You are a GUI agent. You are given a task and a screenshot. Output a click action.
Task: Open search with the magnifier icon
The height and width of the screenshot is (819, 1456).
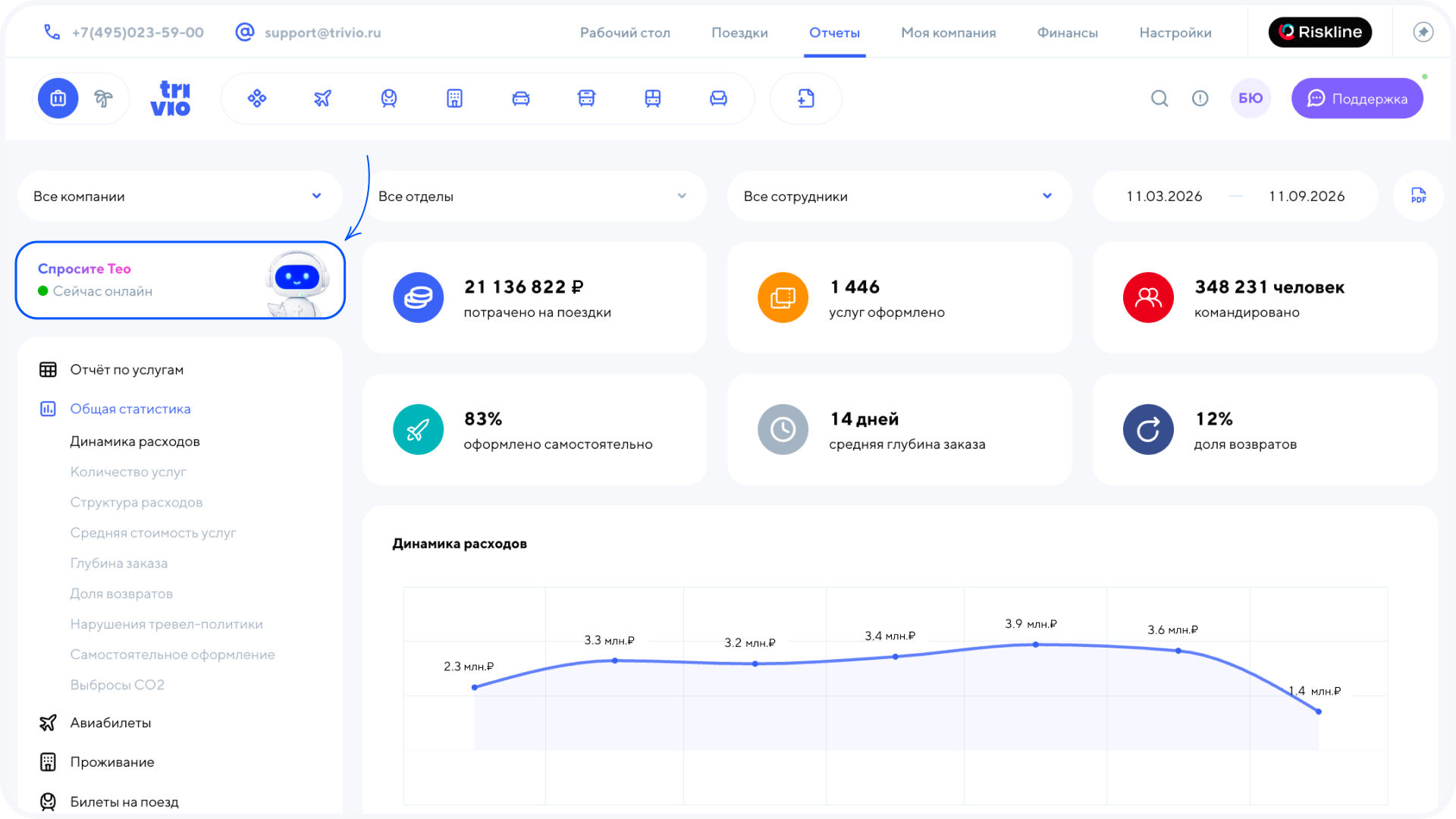click(1159, 99)
